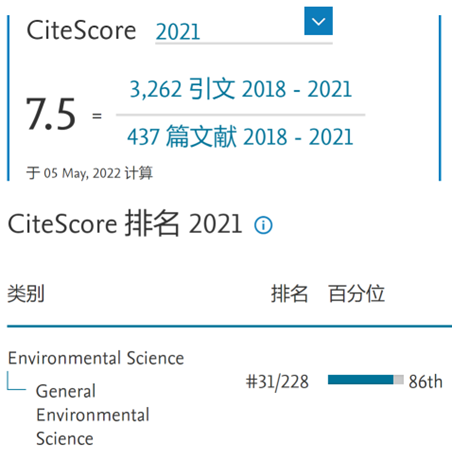Viewport: 452px width, 462px height.
Task: Open the 3,262 引文 2018 - 2021 link
Action: click(241, 89)
